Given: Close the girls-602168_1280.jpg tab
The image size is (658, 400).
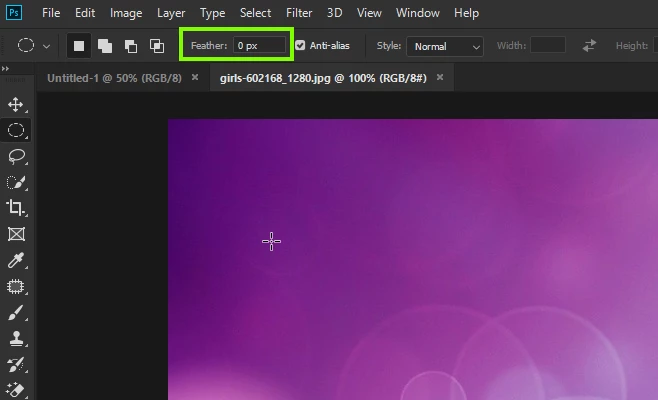Looking at the screenshot, I should point(440,77).
